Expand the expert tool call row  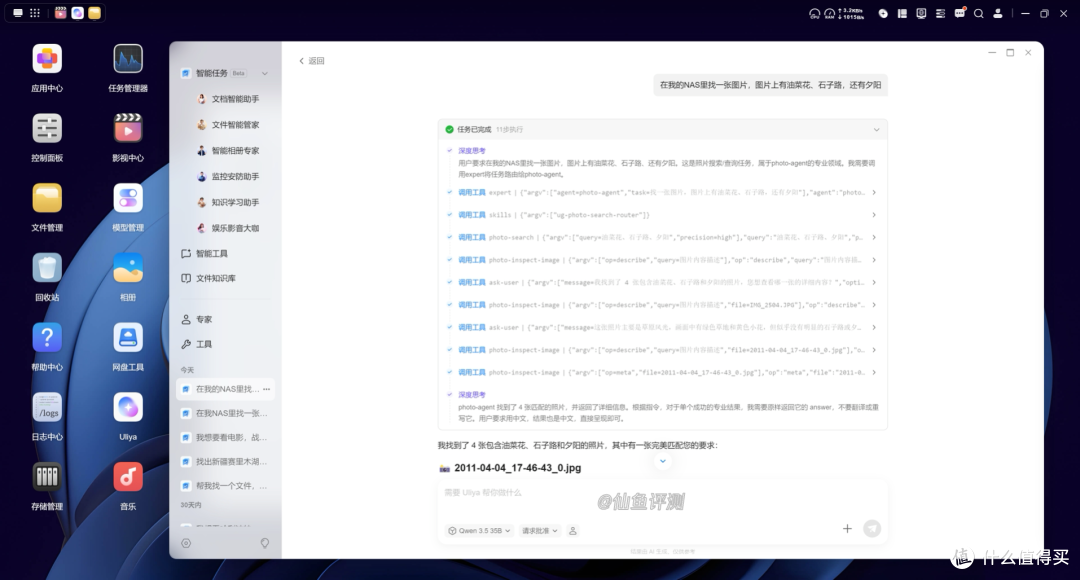(661, 193)
